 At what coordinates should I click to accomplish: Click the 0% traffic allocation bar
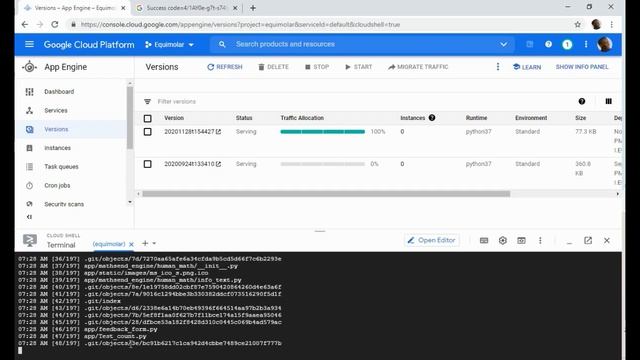pos(322,164)
